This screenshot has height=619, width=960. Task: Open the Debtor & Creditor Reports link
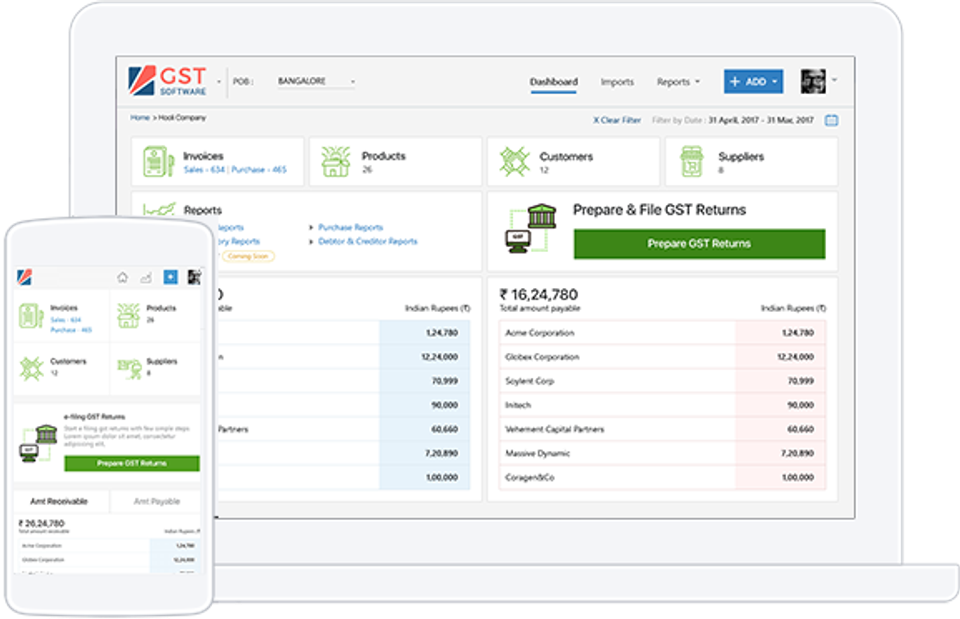(x=367, y=242)
